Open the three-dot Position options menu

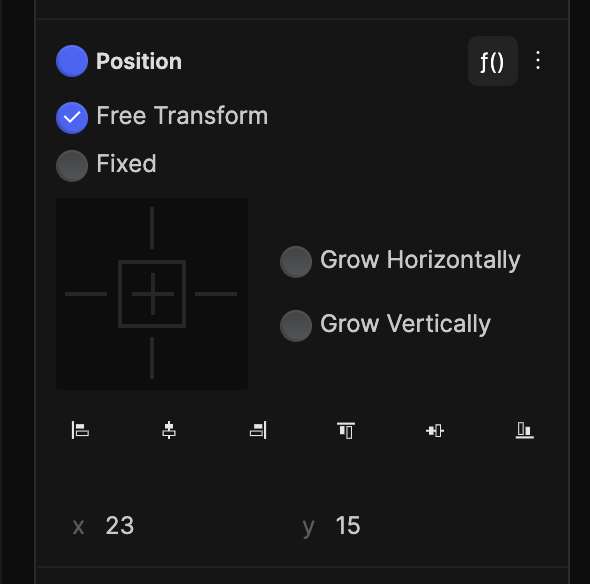538,60
